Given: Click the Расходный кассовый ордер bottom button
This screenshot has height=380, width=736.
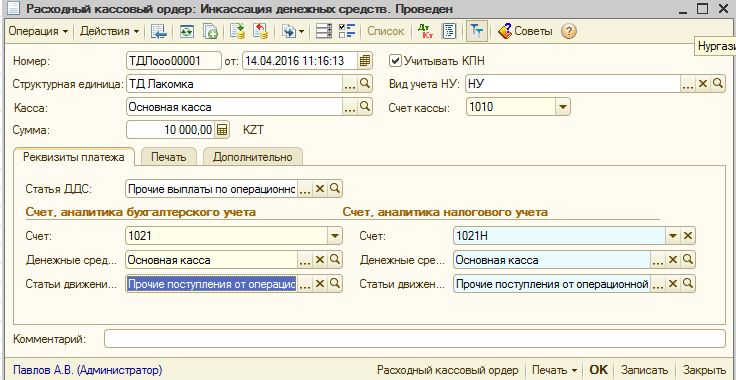Looking at the screenshot, I should click(x=448, y=370).
